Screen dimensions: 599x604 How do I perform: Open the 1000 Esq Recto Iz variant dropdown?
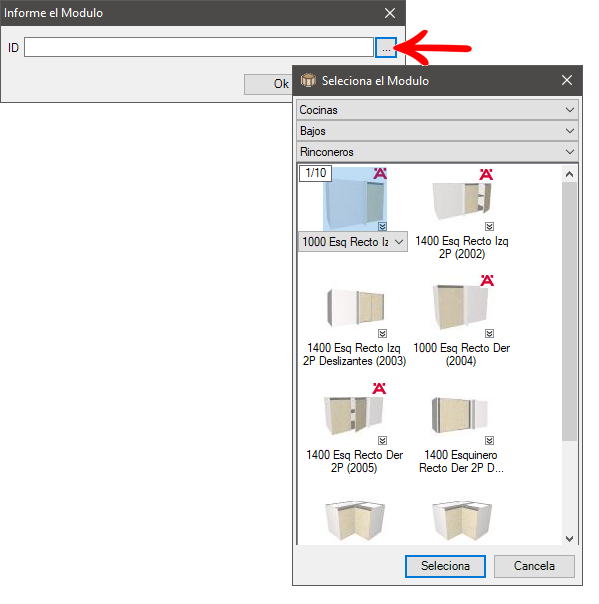(x=353, y=242)
